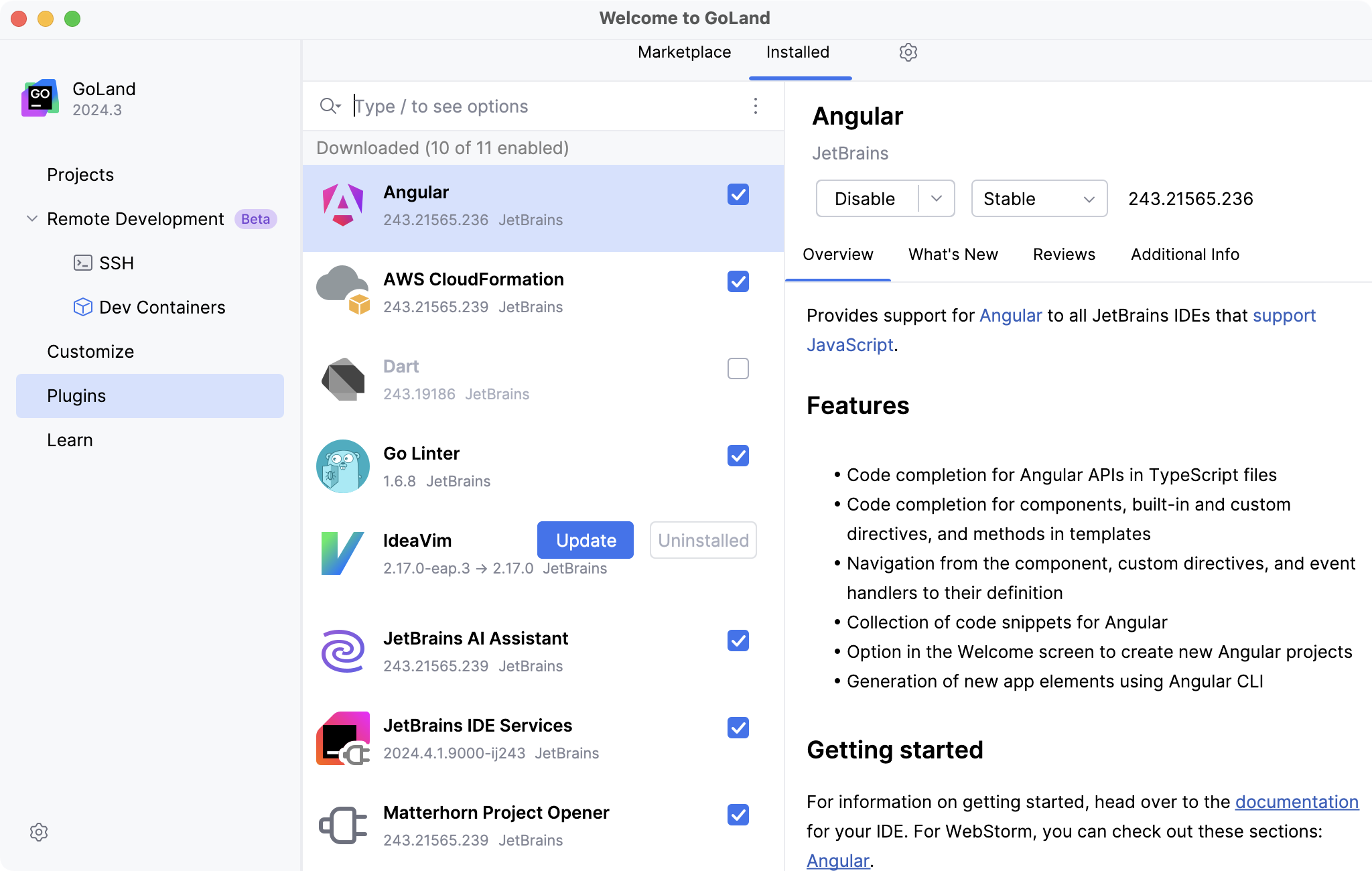The height and width of the screenshot is (871, 1372).
Task: Open the documentation link
Action: (x=1295, y=802)
